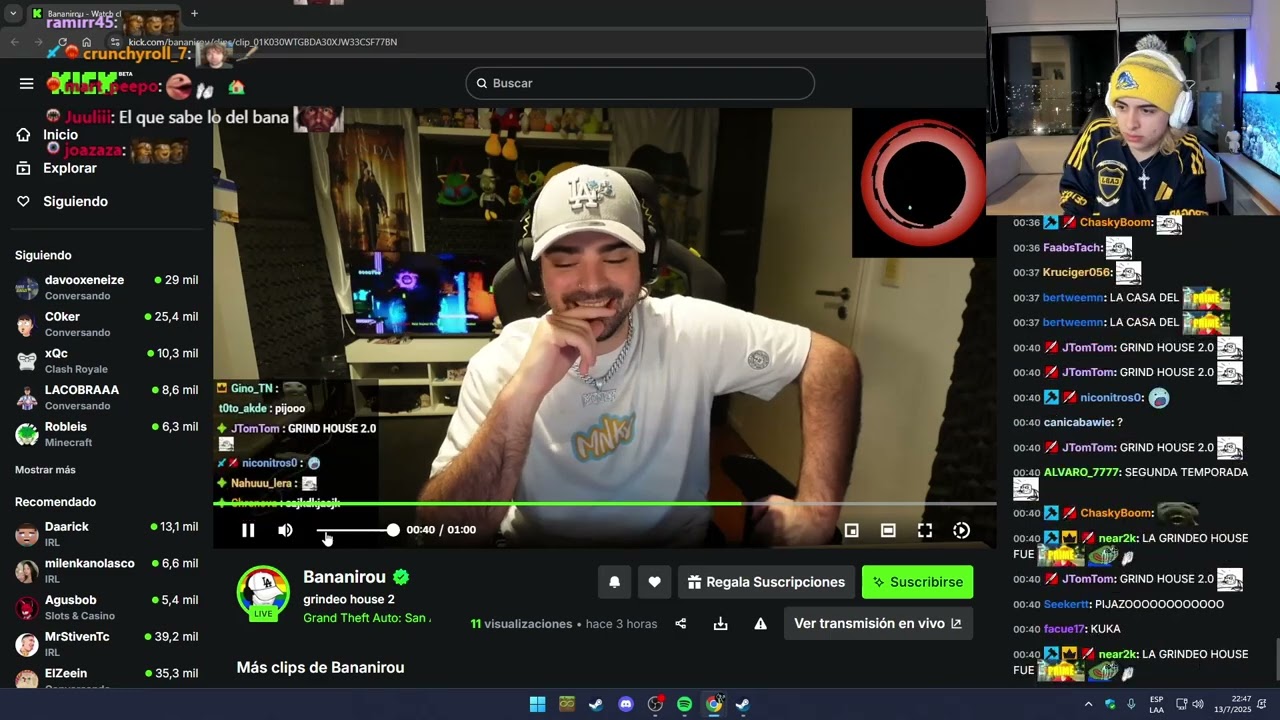The width and height of the screenshot is (1280, 720).
Task: Open Spotify from the taskbar
Action: pos(684,704)
